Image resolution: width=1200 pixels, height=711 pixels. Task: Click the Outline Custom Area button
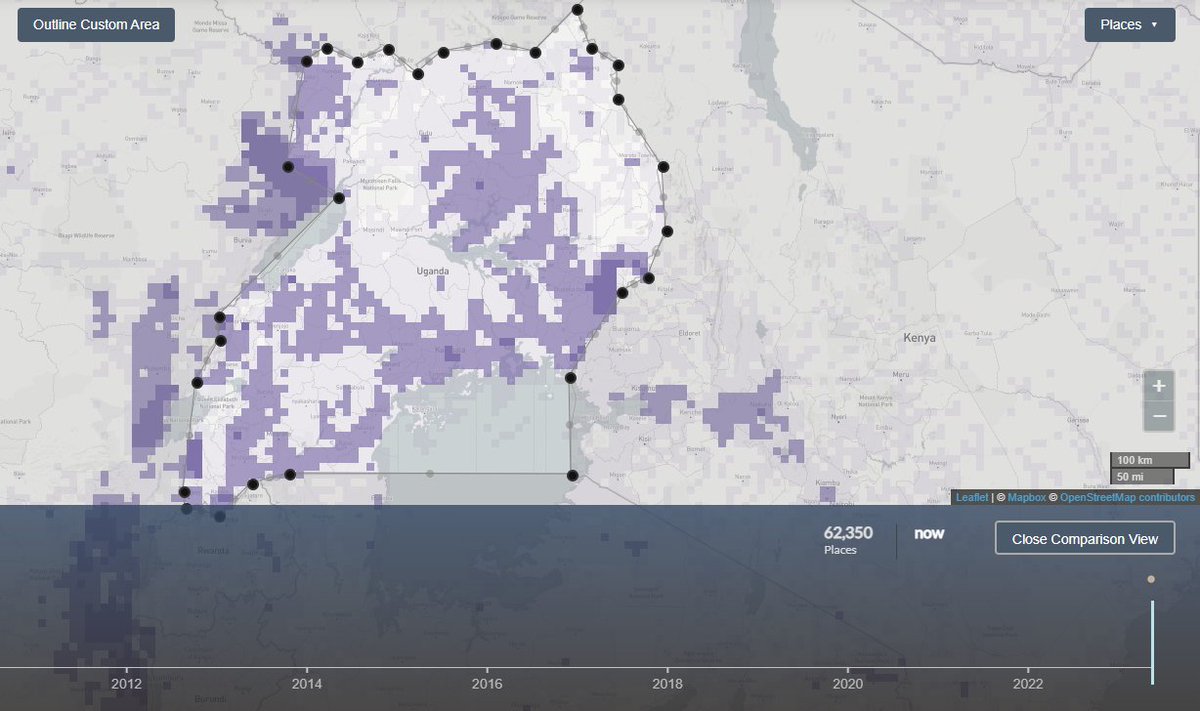[x=96, y=24]
